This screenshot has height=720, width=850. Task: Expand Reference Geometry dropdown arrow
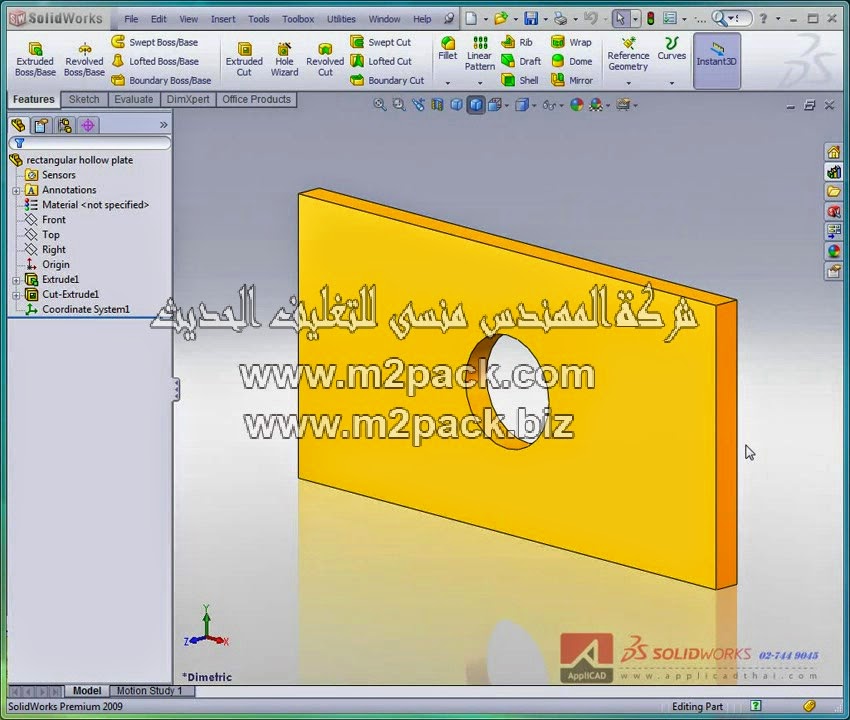(x=628, y=83)
